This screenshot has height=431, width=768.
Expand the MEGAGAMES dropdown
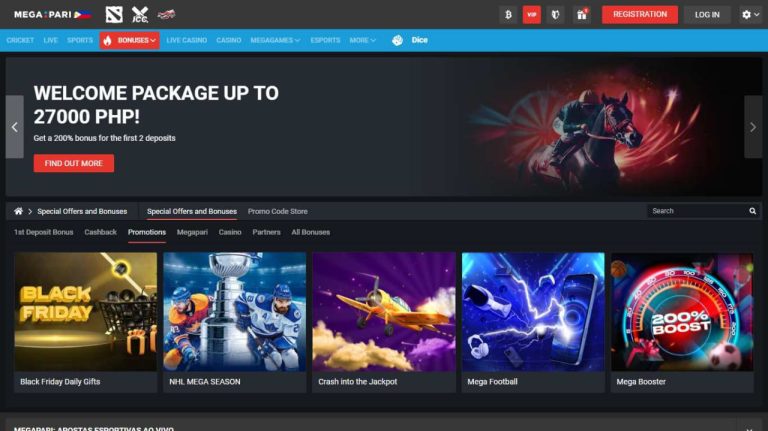[x=275, y=40]
